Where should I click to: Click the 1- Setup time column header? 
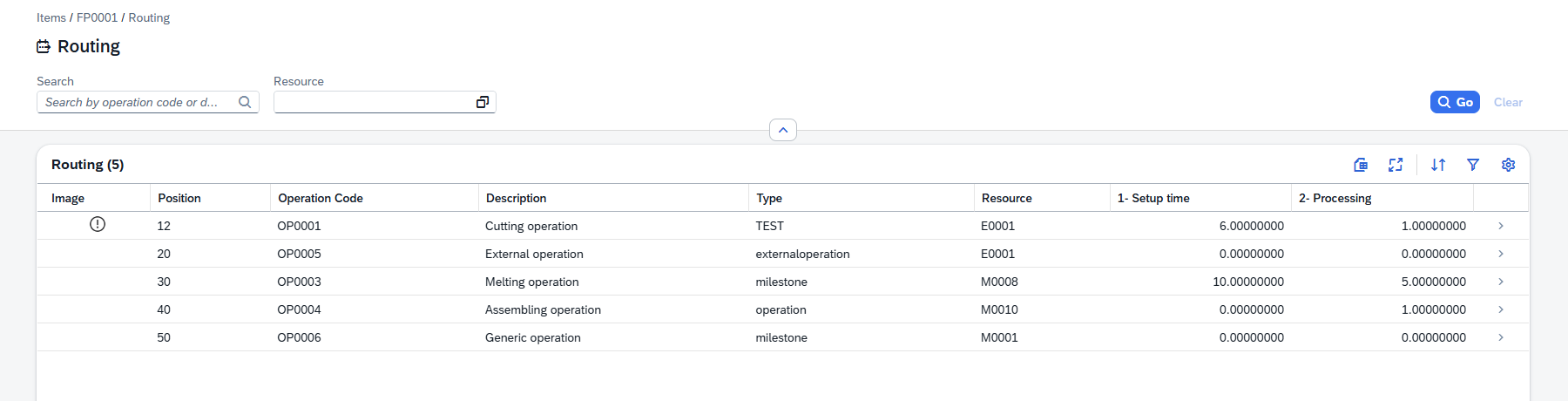[1201, 198]
